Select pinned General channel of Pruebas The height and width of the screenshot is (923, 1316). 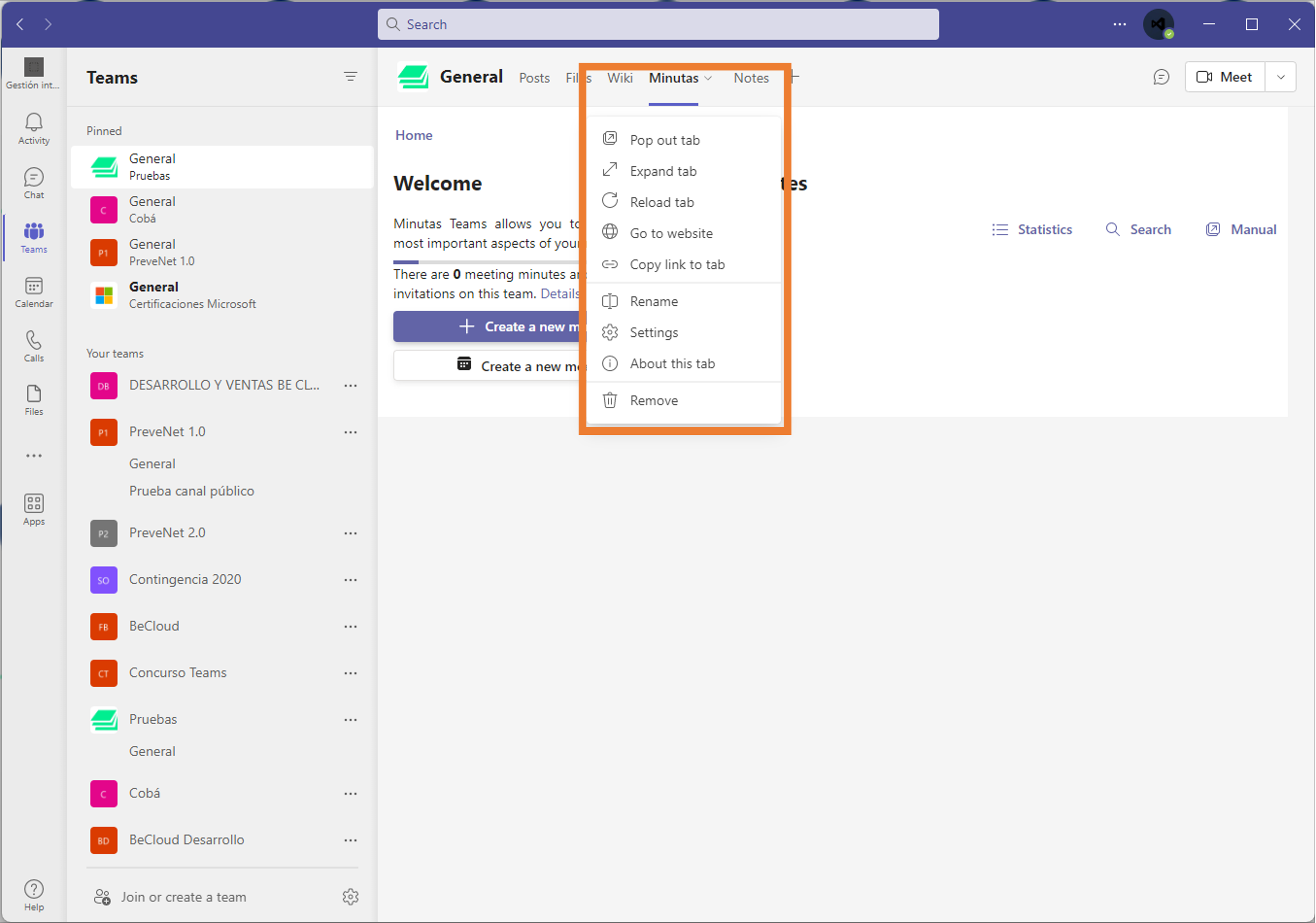pyautogui.click(x=223, y=167)
